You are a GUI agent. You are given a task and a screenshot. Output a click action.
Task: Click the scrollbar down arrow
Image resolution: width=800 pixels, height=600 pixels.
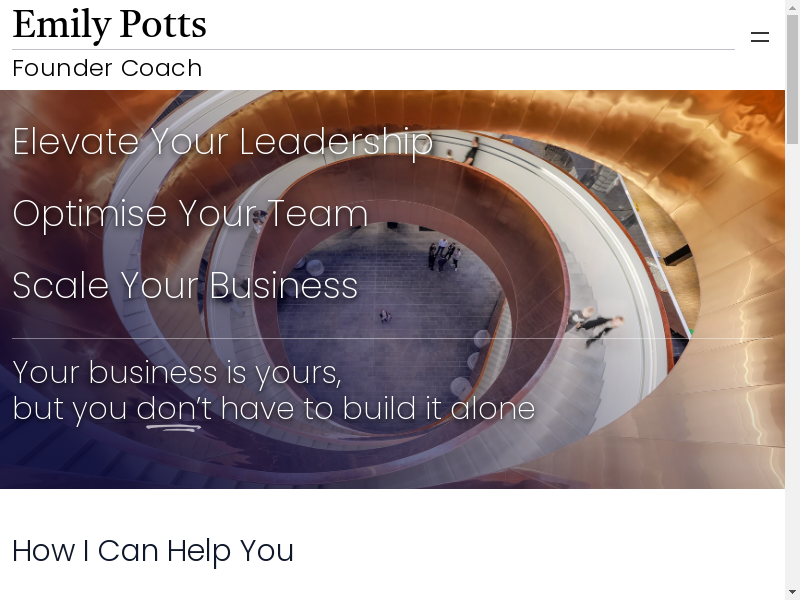point(792,593)
